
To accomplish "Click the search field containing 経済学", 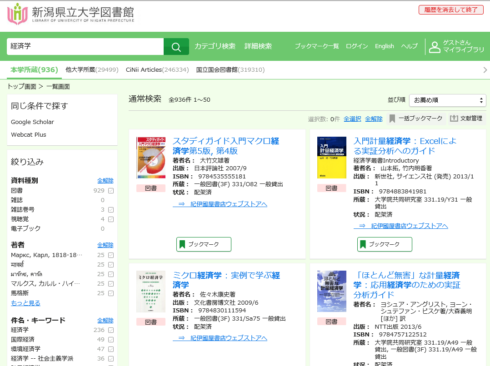I will point(85,46).
